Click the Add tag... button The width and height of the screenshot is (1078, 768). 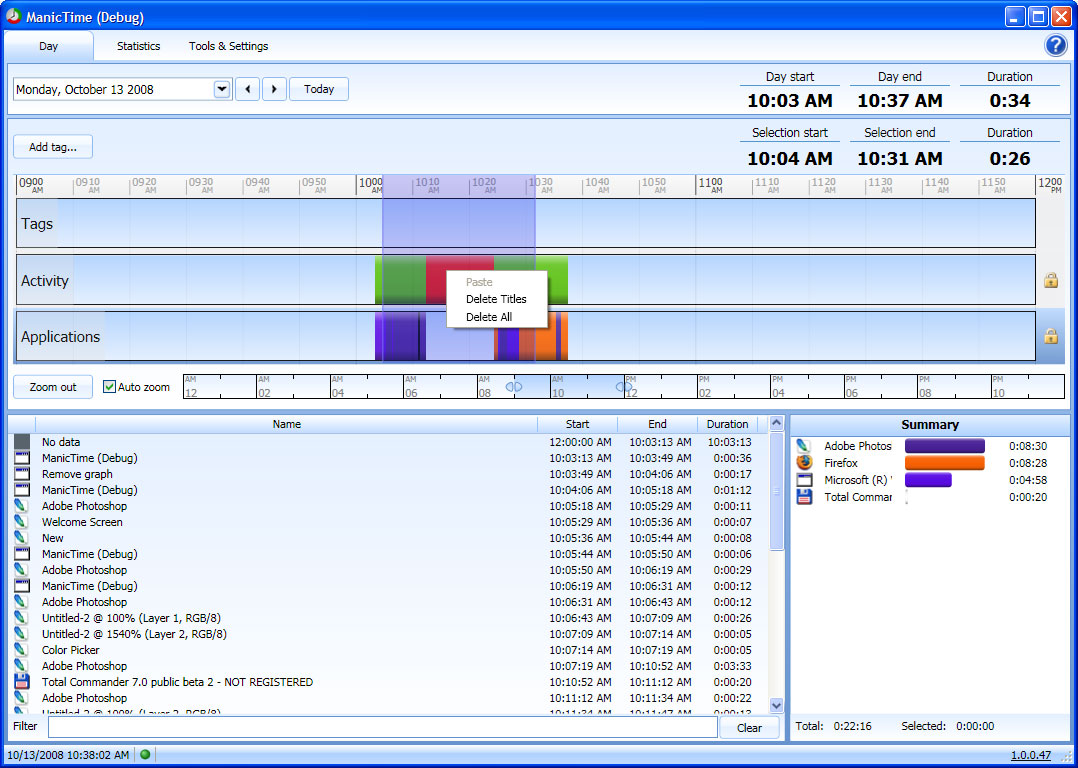coord(53,146)
